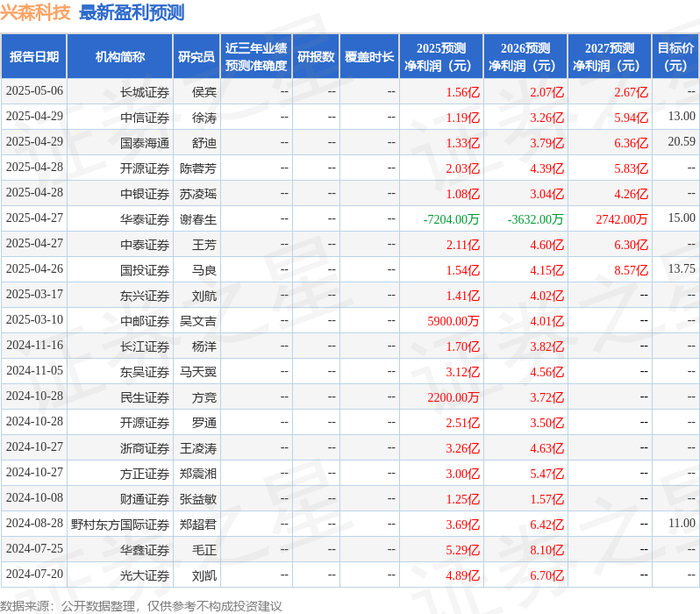The image size is (700, 614).
Task: Select the 机构简称 column header
Action: click(x=120, y=56)
